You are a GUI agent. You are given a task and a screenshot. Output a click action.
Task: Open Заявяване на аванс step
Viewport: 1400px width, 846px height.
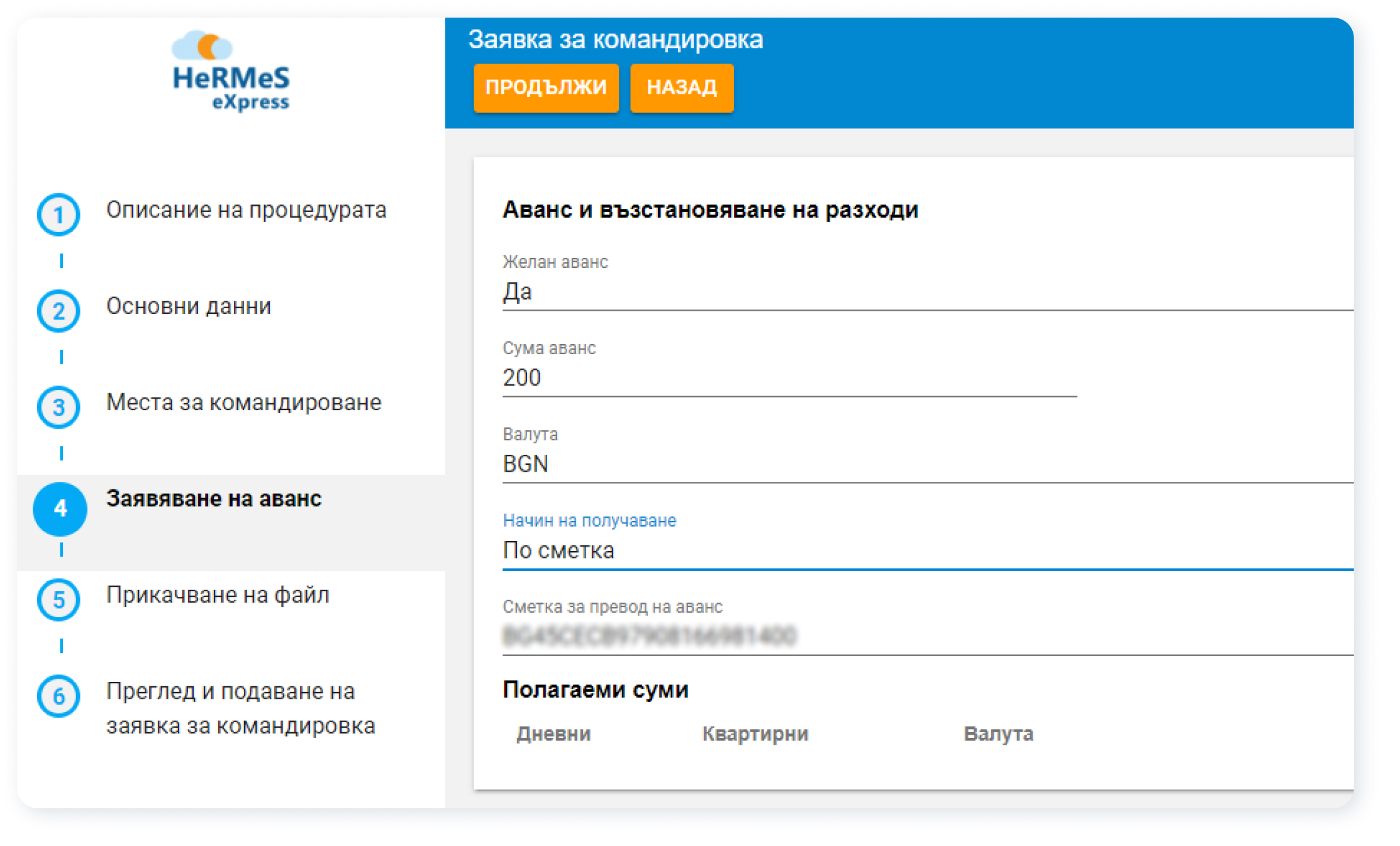(214, 499)
